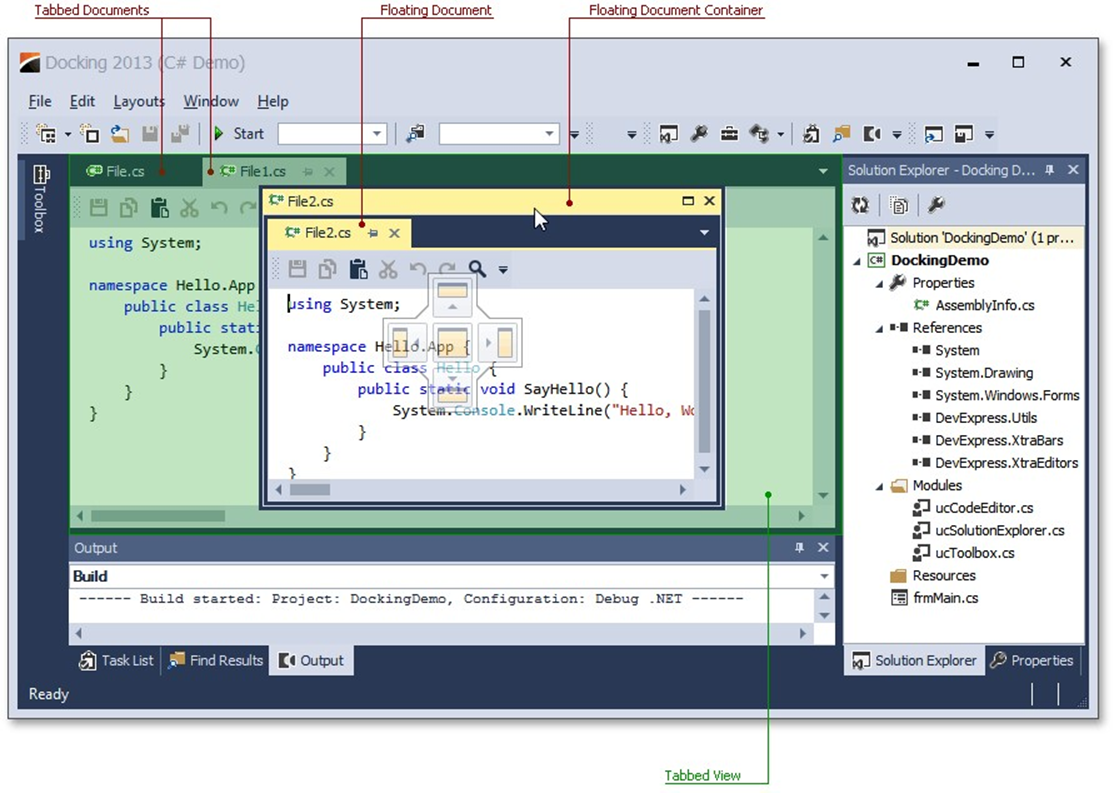1119x793 pixels.
Task: Click Open File icon in main toolbar
Action: pos(119,134)
